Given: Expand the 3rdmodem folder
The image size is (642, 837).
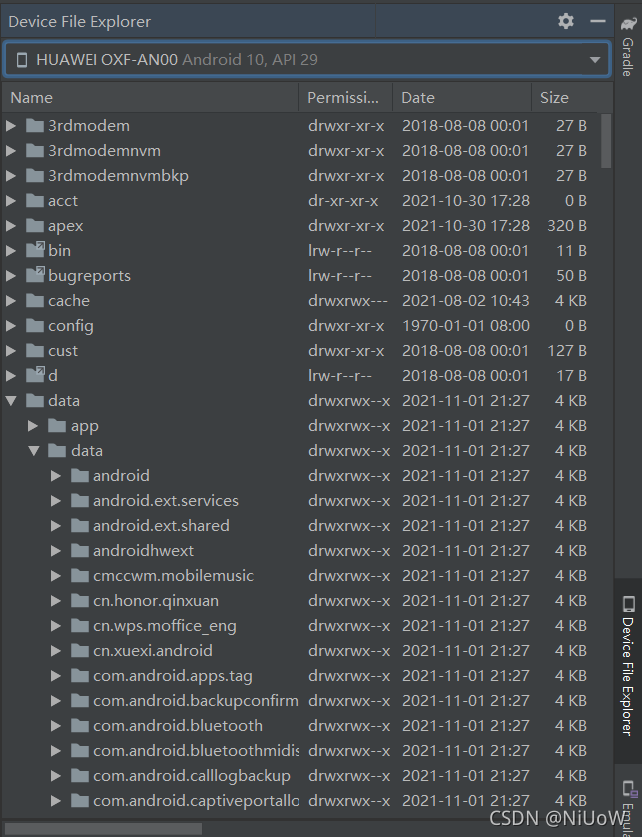Looking at the screenshot, I should (x=11, y=126).
